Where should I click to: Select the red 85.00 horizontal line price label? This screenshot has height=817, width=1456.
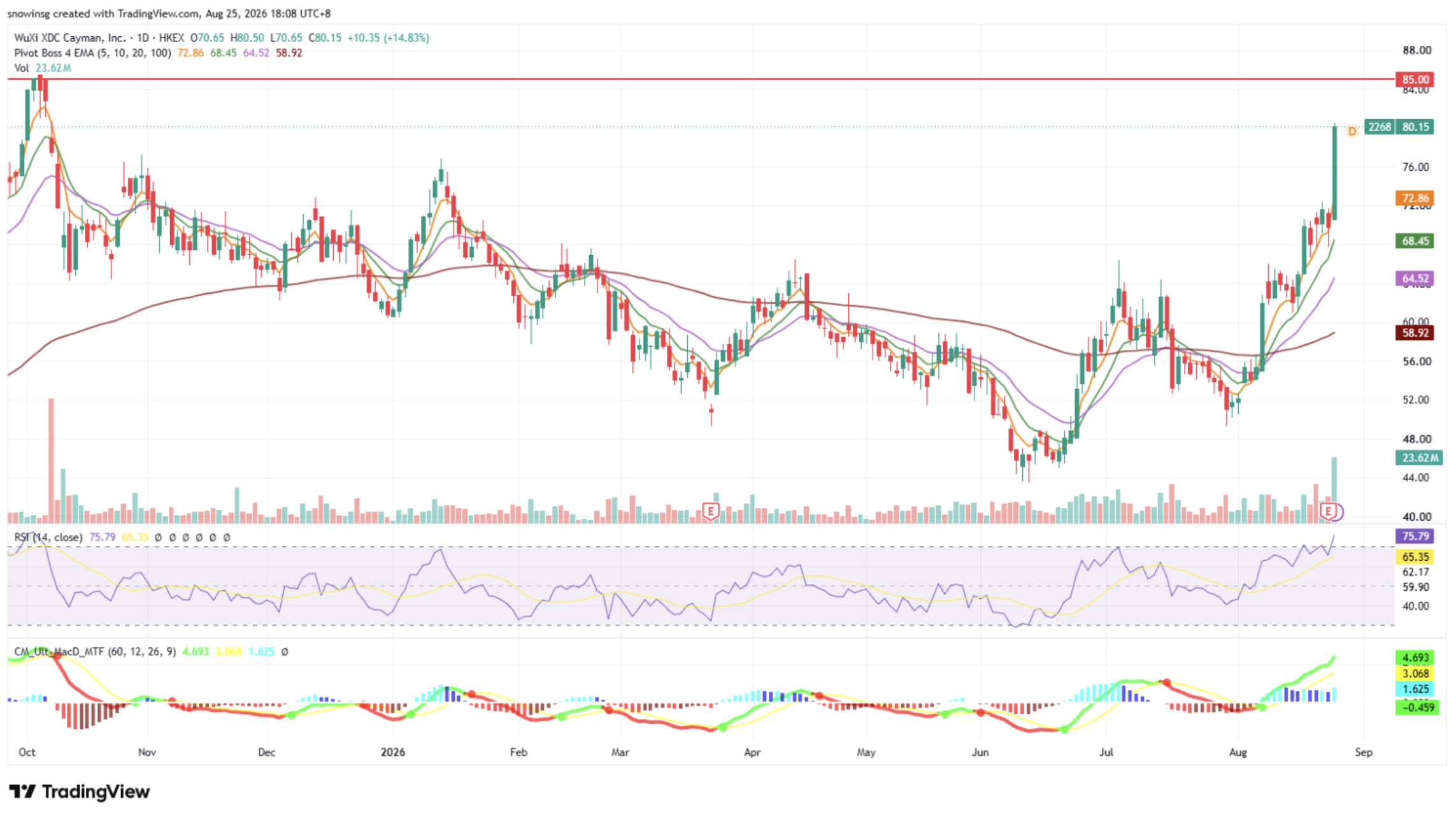(1415, 80)
